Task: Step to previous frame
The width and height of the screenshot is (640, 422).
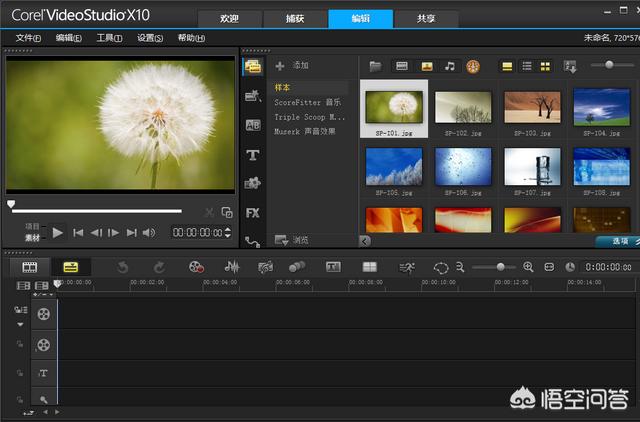Action: click(96, 233)
